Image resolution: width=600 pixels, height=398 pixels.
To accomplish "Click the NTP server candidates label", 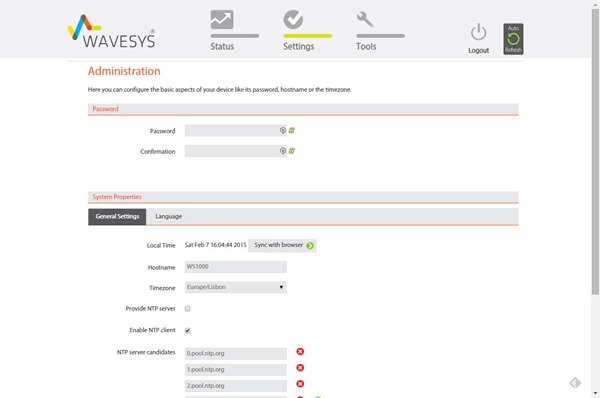I will pyautogui.click(x=146, y=352).
